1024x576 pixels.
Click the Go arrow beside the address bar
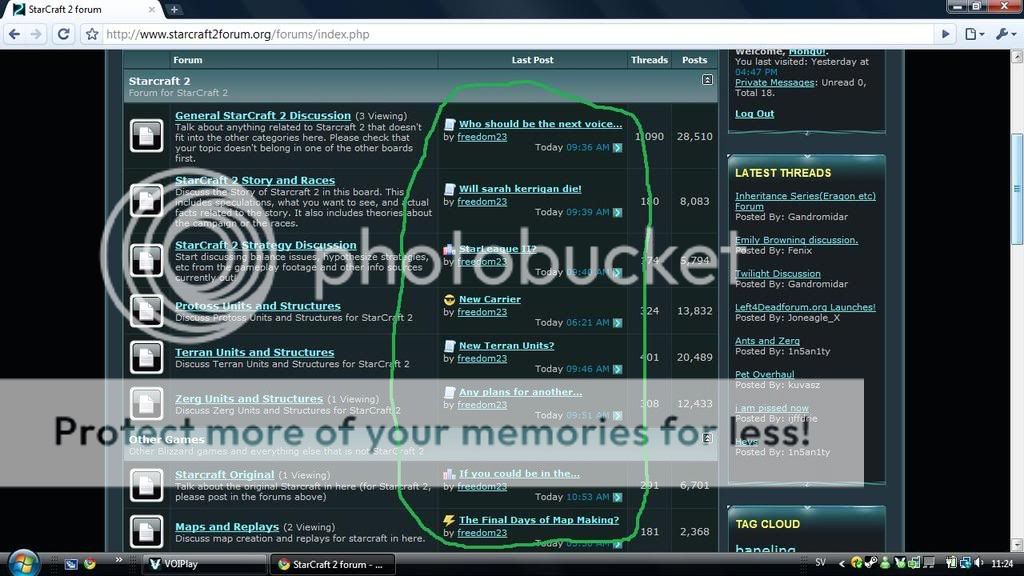945,34
